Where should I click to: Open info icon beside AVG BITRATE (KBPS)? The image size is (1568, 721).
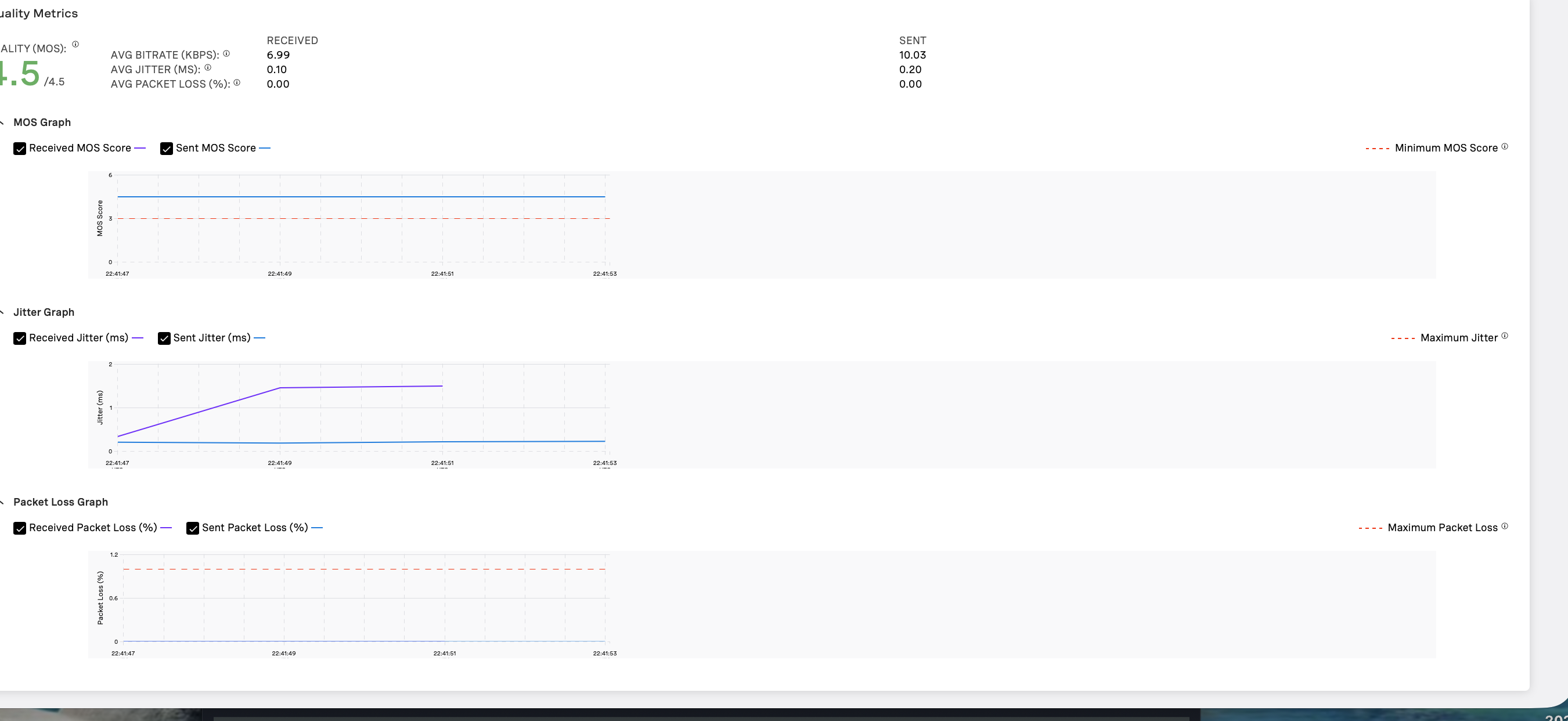pyautogui.click(x=226, y=53)
